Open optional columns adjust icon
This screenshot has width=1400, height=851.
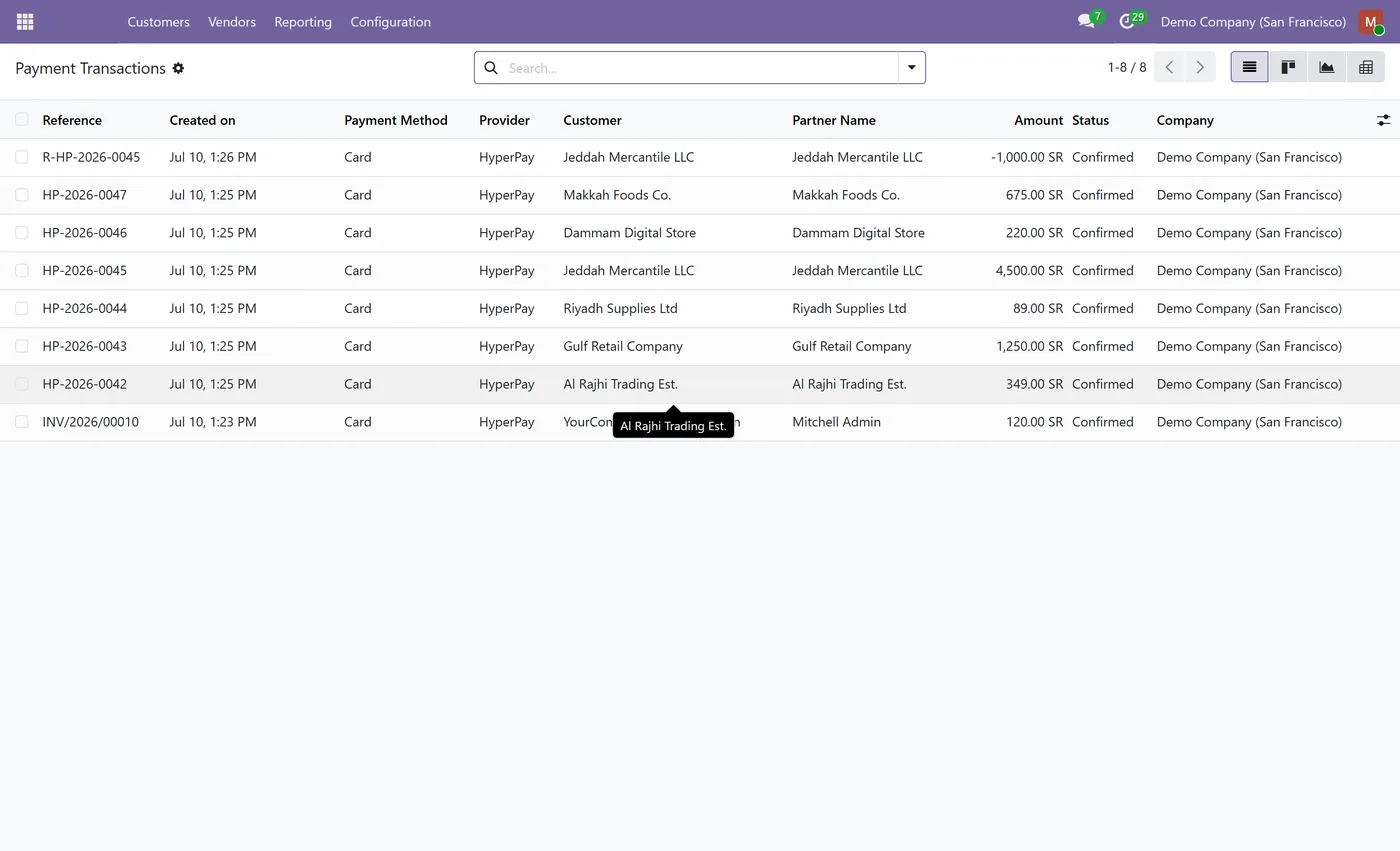1383,120
